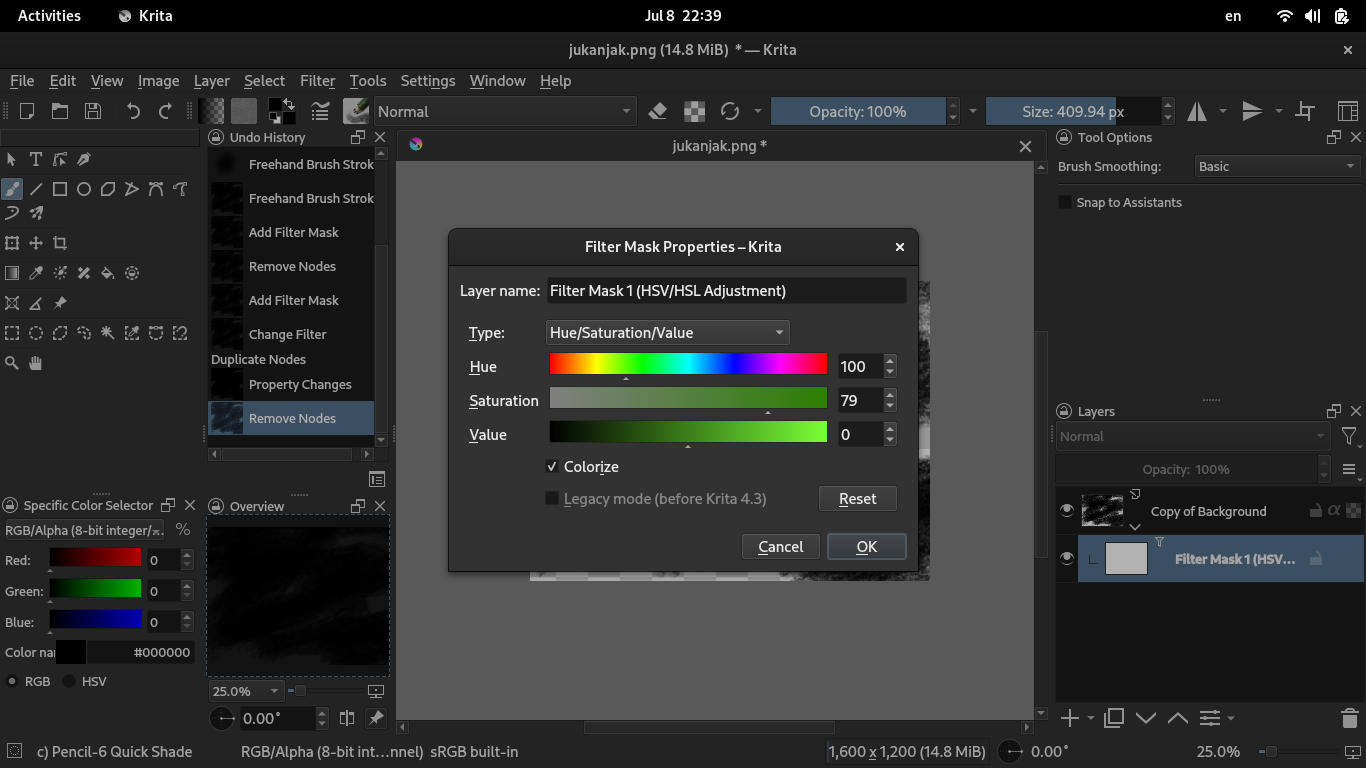Select the HSV radio button
Image resolution: width=1366 pixels, height=768 pixels.
(68, 681)
